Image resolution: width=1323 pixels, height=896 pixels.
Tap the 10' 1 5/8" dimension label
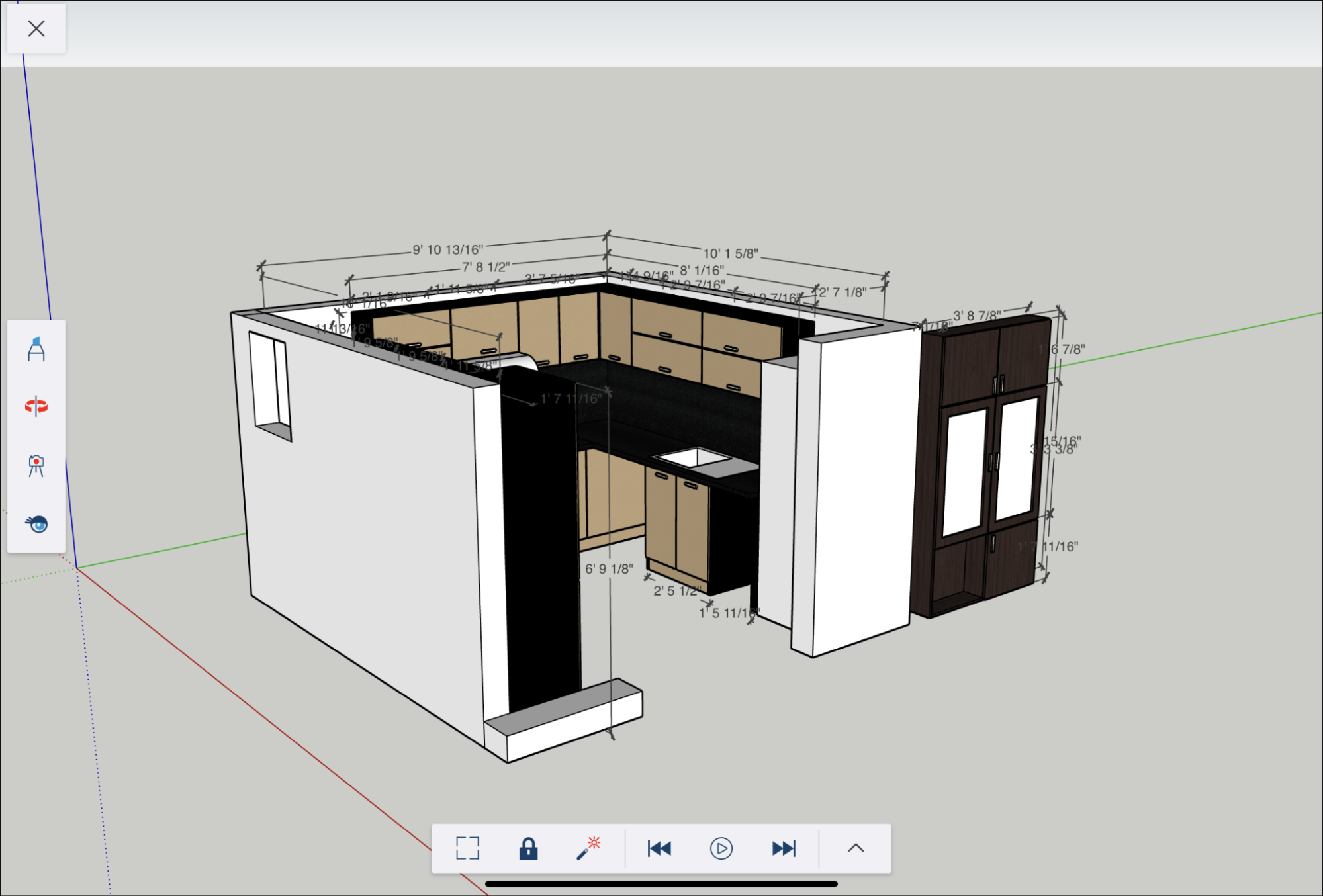730,253
